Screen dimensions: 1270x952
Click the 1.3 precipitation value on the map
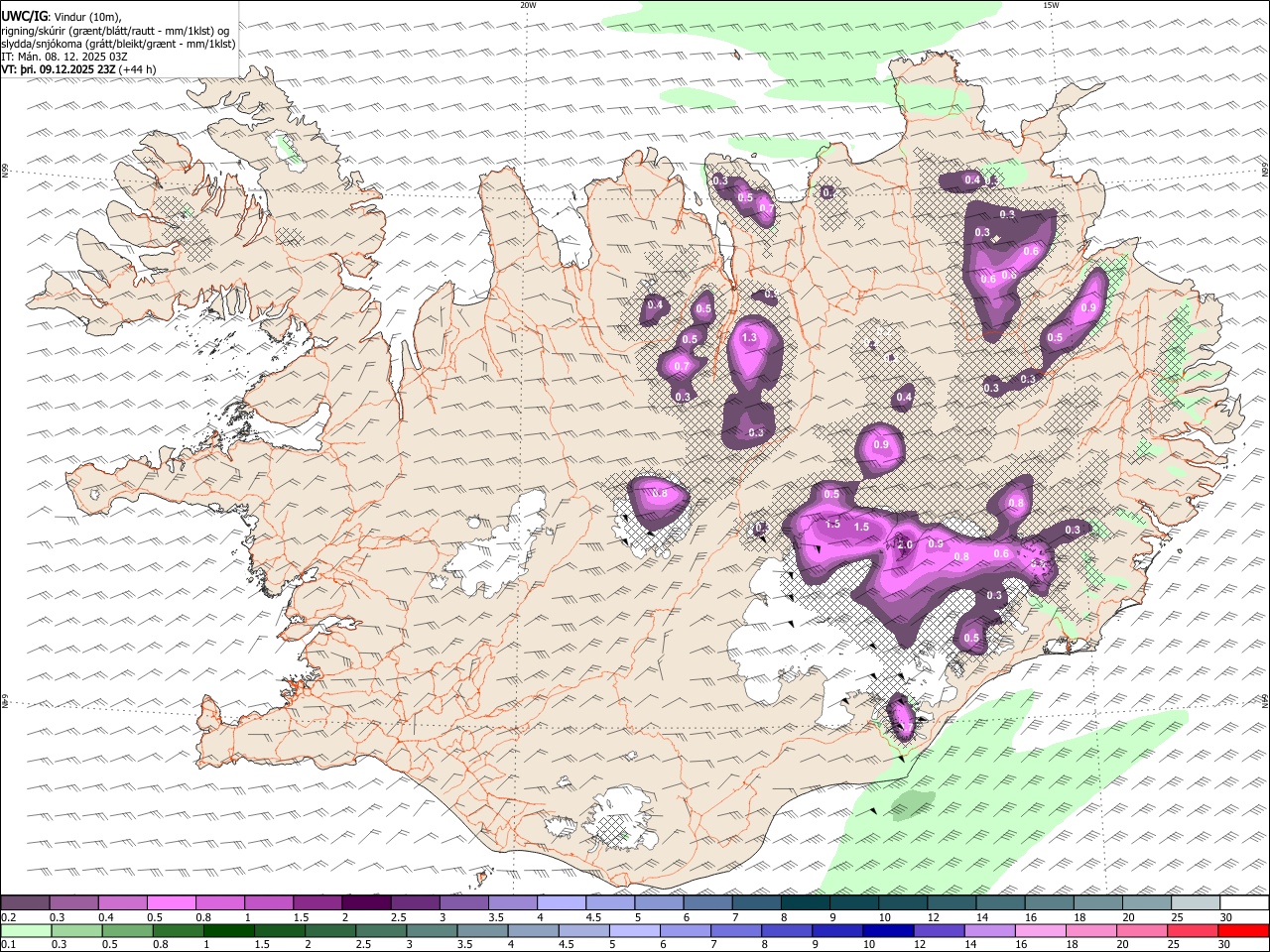click(749, 338)
